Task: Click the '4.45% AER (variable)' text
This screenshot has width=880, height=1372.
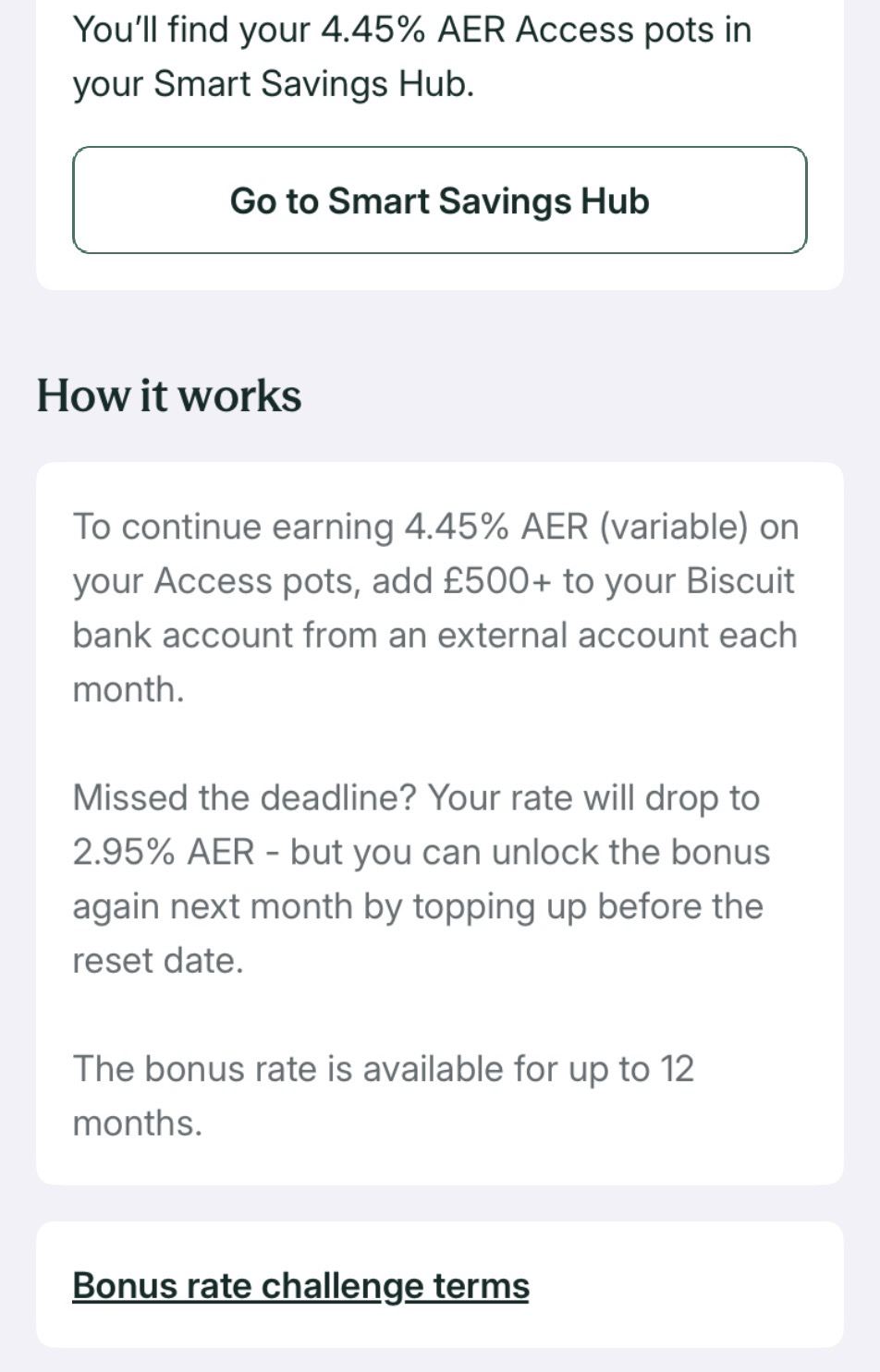Action: (576, 527)
